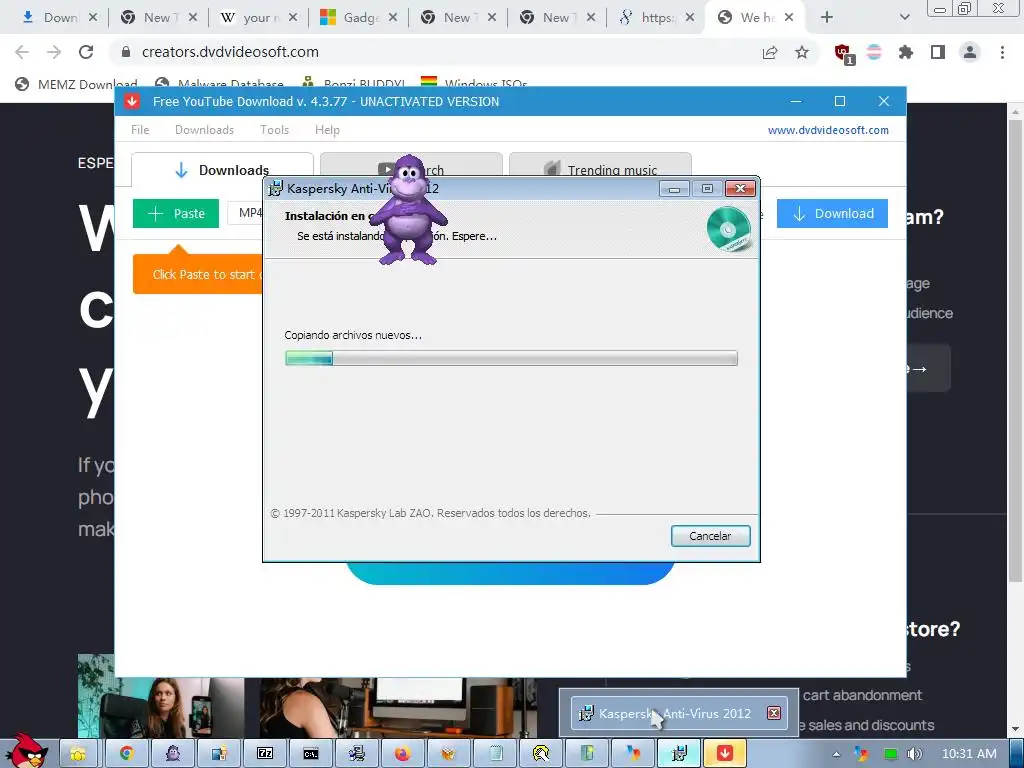This screenshot has height=768, width=1024.
Task: Click the taskbar clock showing 10:31 AM
Action: 969,754
